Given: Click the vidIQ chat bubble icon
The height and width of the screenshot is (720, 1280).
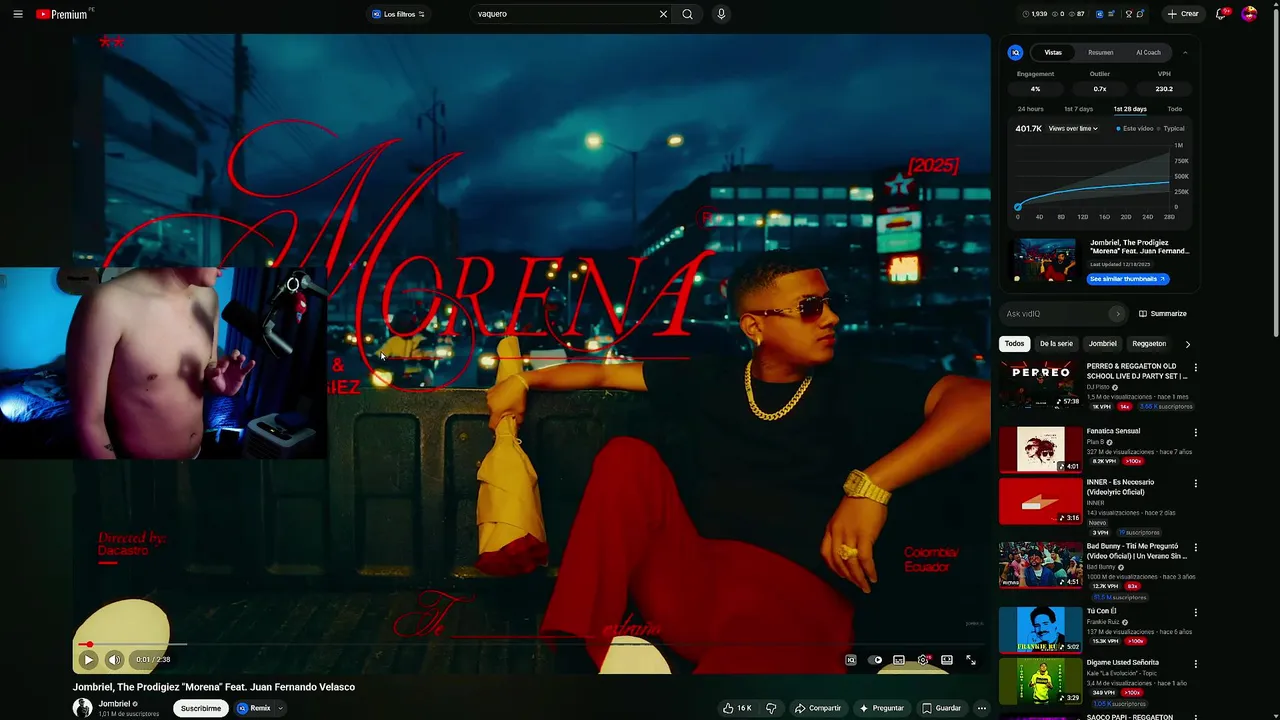Looking at the screenshot, I should [1140, 14].
